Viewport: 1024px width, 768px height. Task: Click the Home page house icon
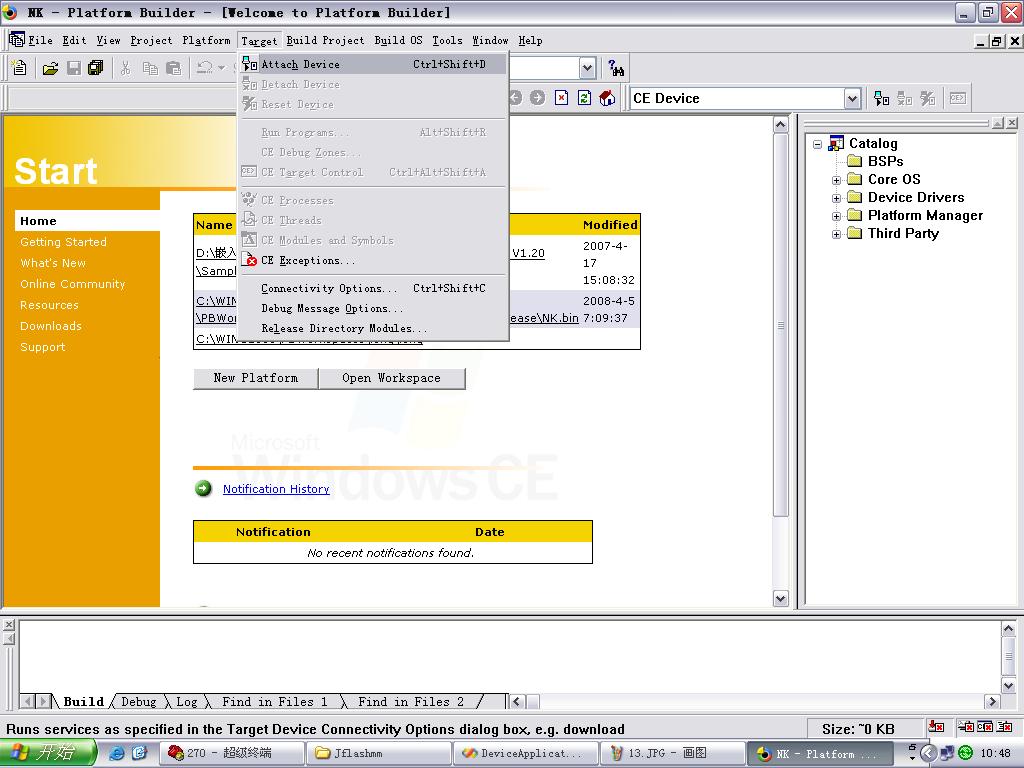click(607, 98)
